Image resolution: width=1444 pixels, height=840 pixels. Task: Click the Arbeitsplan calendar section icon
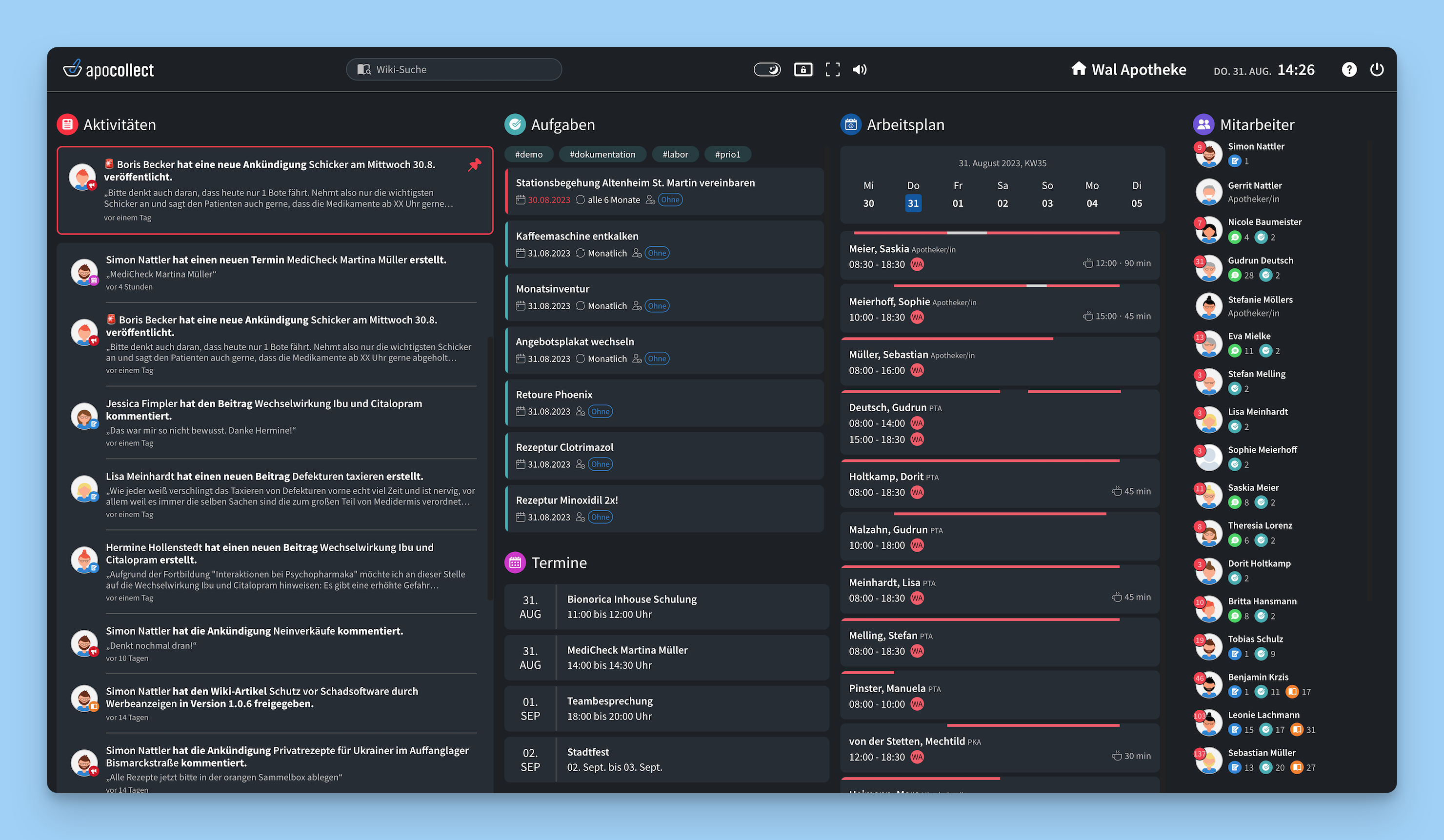pyautogui.click(x=851, y=124)
